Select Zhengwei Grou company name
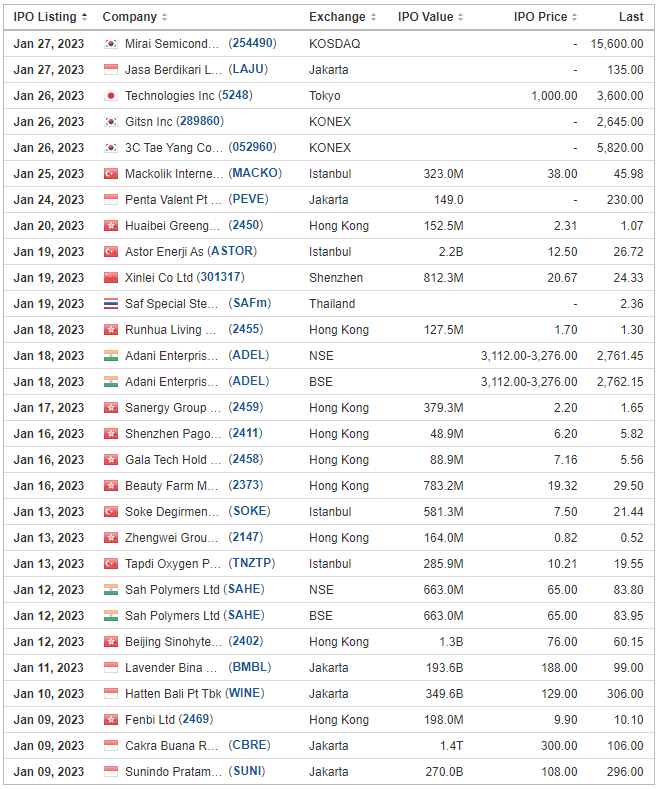The image size is (659, 789). [x=172, y=538]
